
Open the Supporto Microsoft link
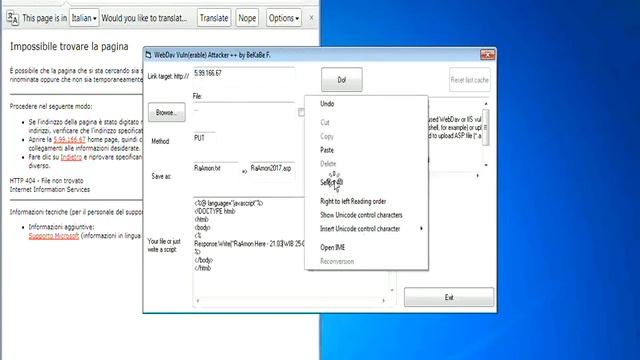pyautogui.click(x=54, y=236)
